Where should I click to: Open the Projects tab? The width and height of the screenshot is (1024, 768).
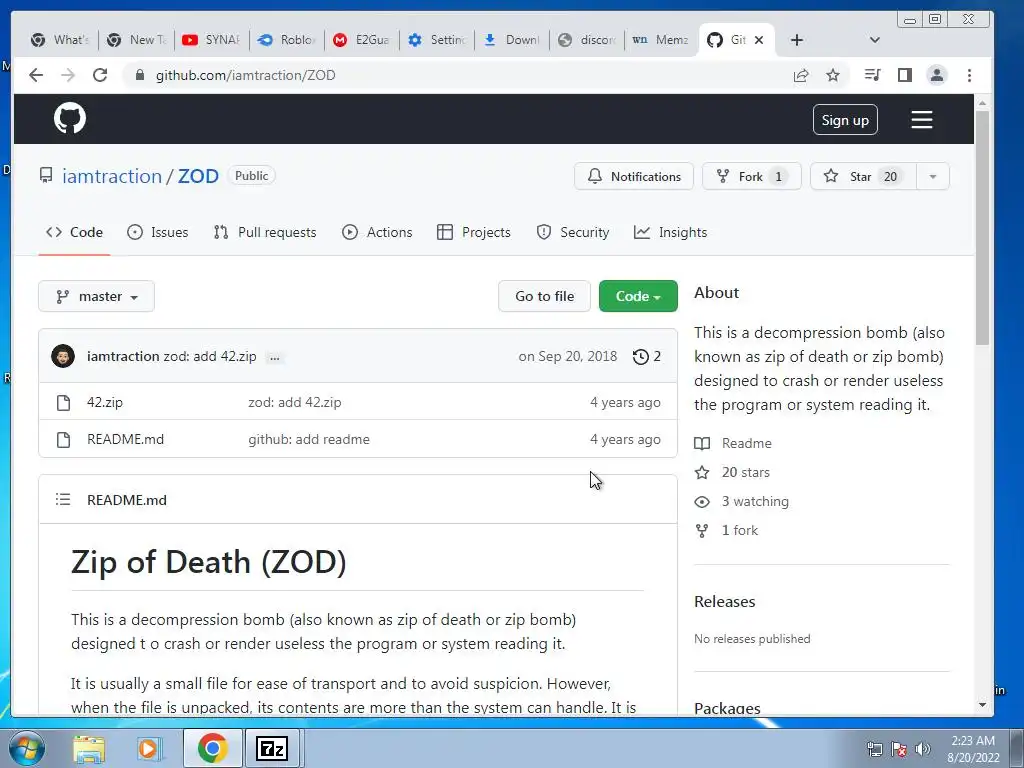474,232
